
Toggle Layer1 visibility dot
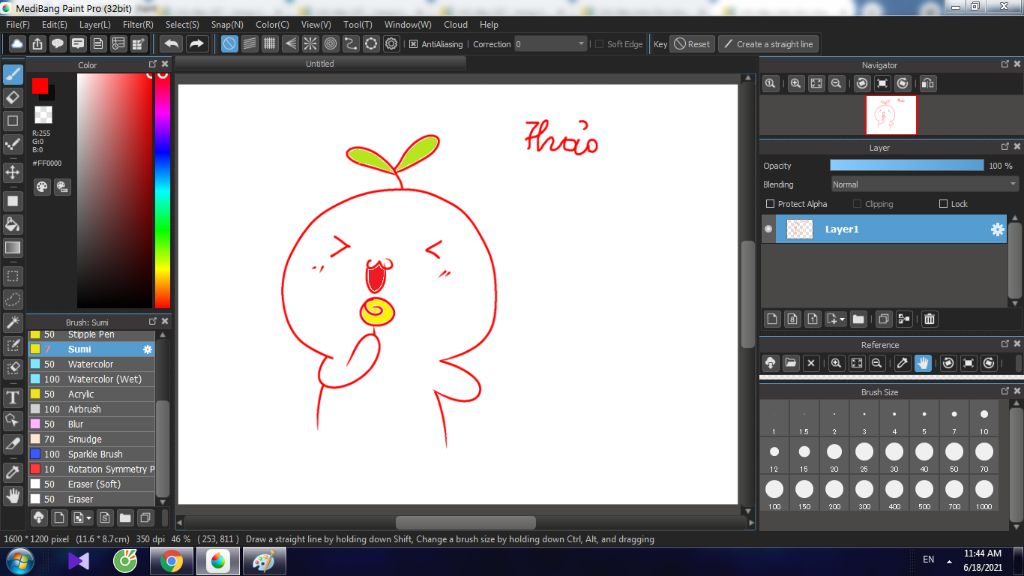tap(769, 229)
